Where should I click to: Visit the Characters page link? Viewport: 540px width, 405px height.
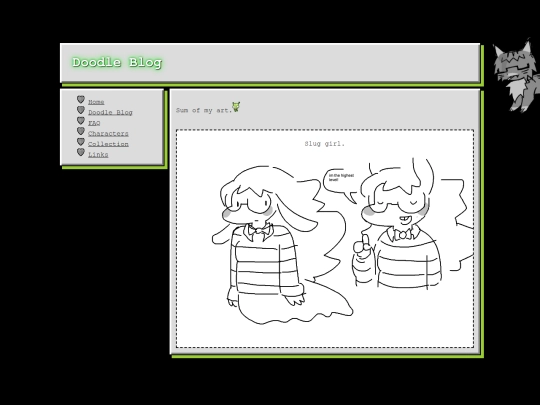(108, 133)
